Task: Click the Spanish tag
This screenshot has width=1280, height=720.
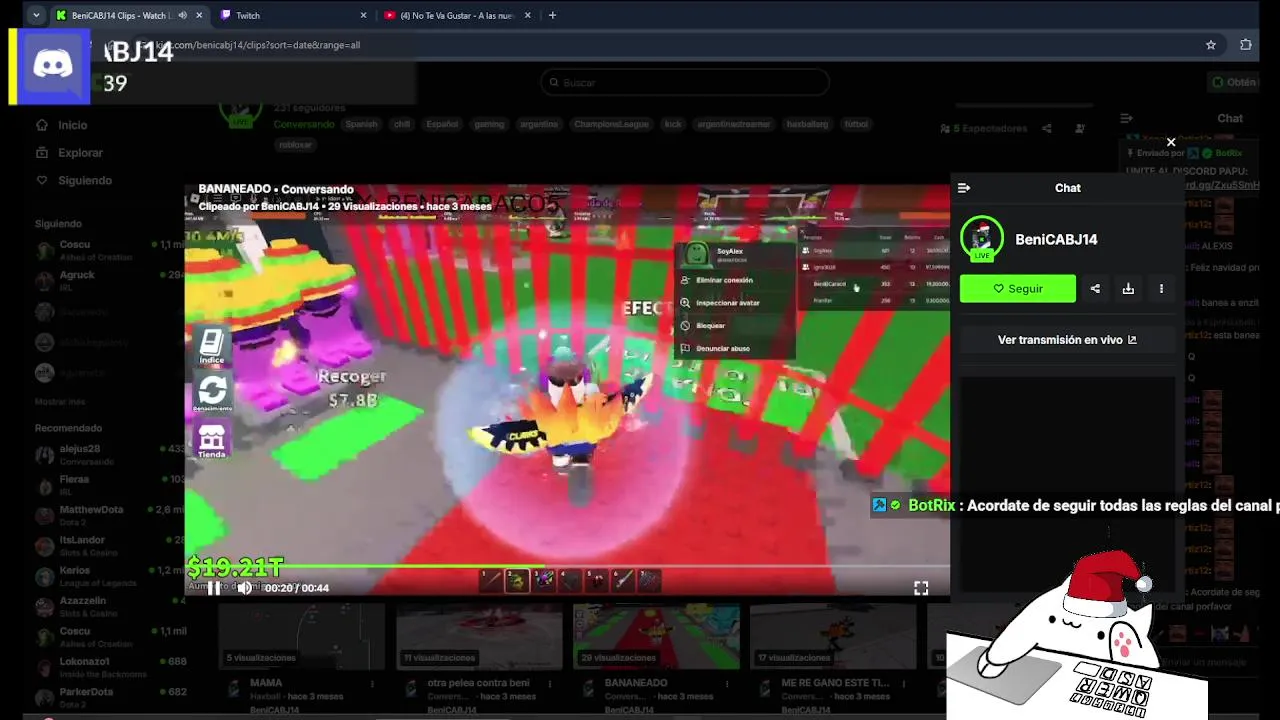Action: coord(361,124)
